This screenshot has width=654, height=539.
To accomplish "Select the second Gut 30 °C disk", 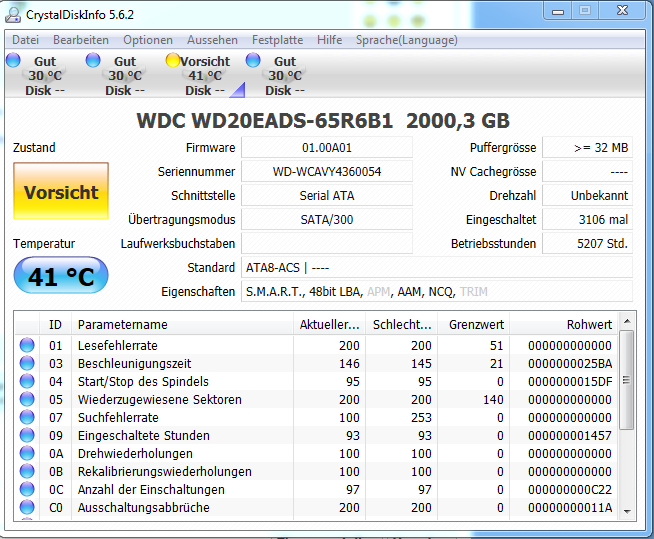I will pos(116,75).
